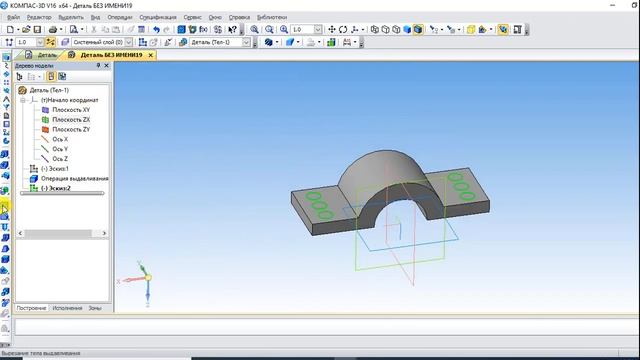Click the section view icon at the toolbar end
640x360 pixels.
click(518, 29)
